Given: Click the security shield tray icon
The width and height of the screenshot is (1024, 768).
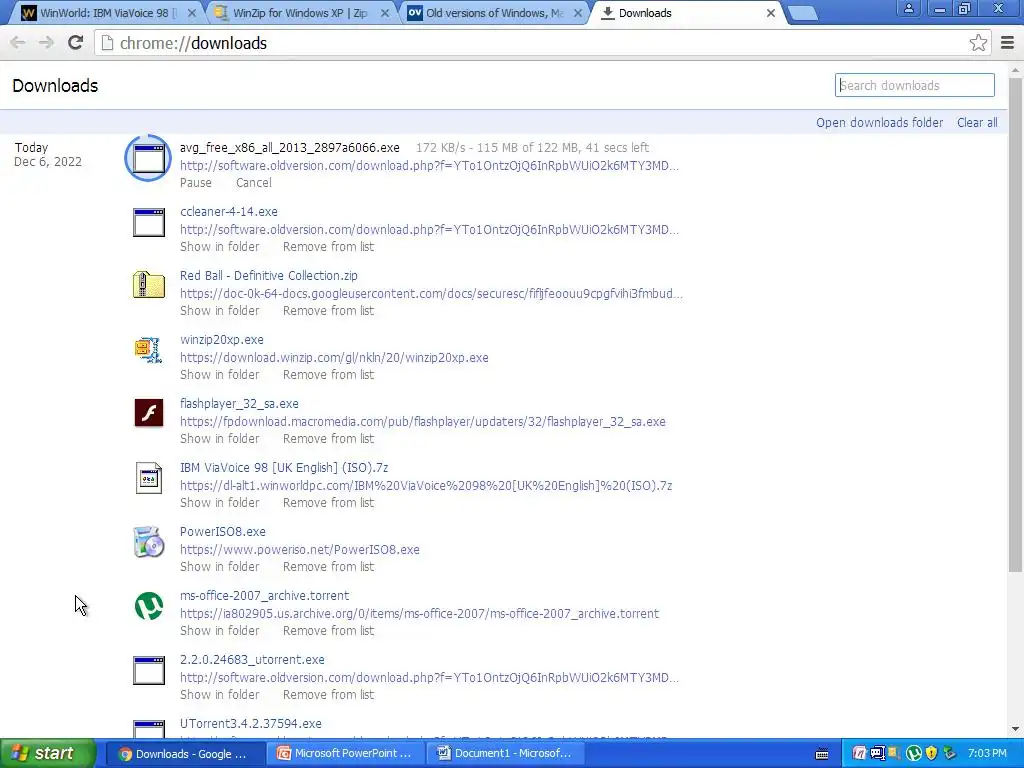Looking at the screenshot, I should pyautogui.click(x=931, y=754).
